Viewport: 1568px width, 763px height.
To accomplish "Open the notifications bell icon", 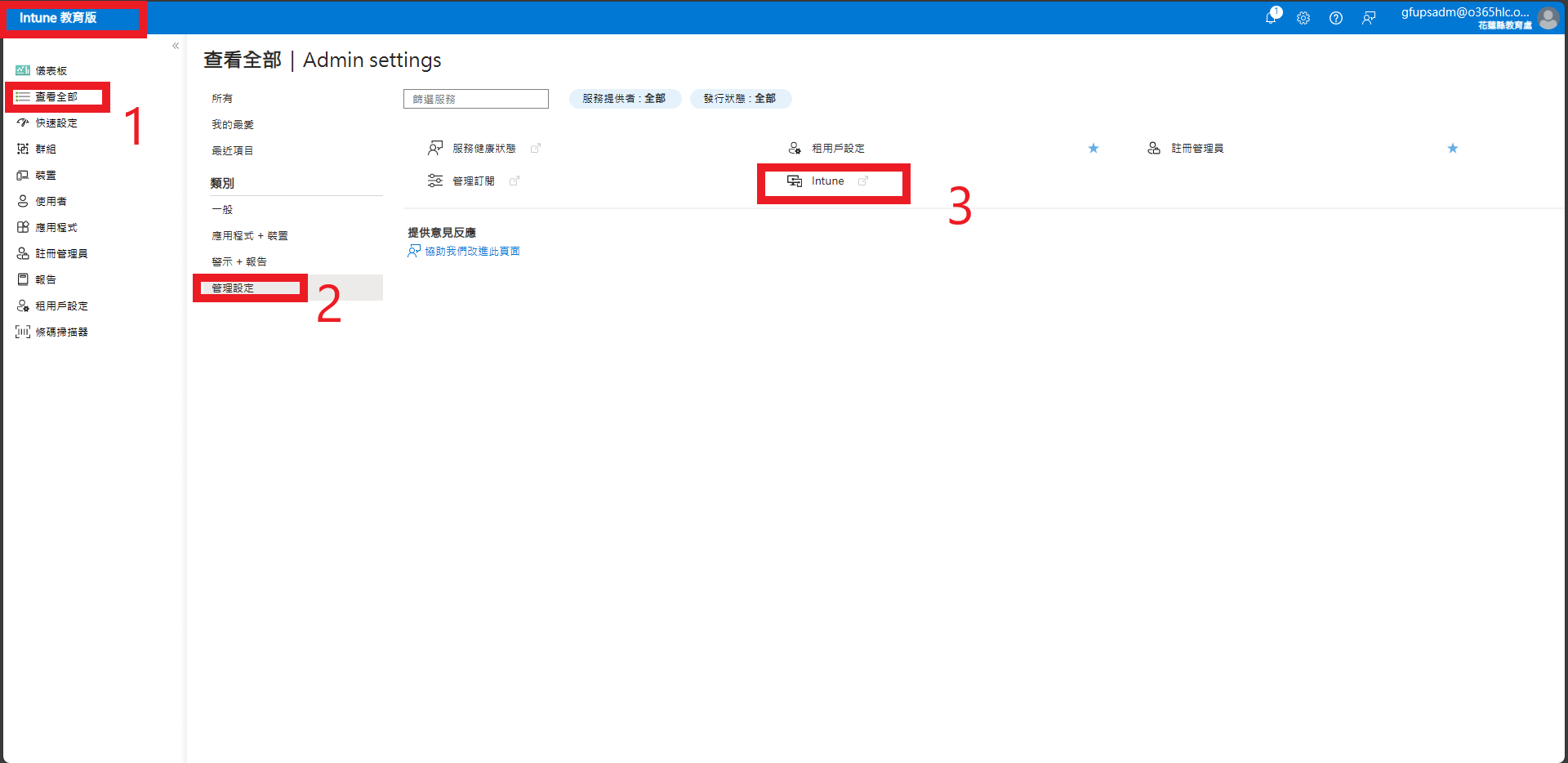I will 1271,17.
